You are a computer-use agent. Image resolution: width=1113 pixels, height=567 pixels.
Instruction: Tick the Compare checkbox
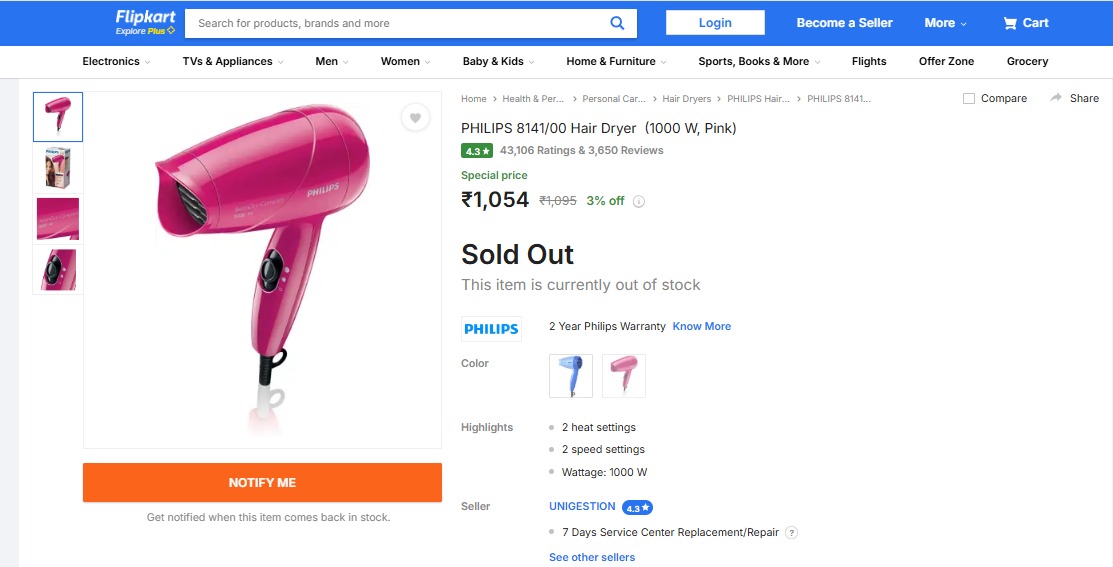(x=969, y=98)
